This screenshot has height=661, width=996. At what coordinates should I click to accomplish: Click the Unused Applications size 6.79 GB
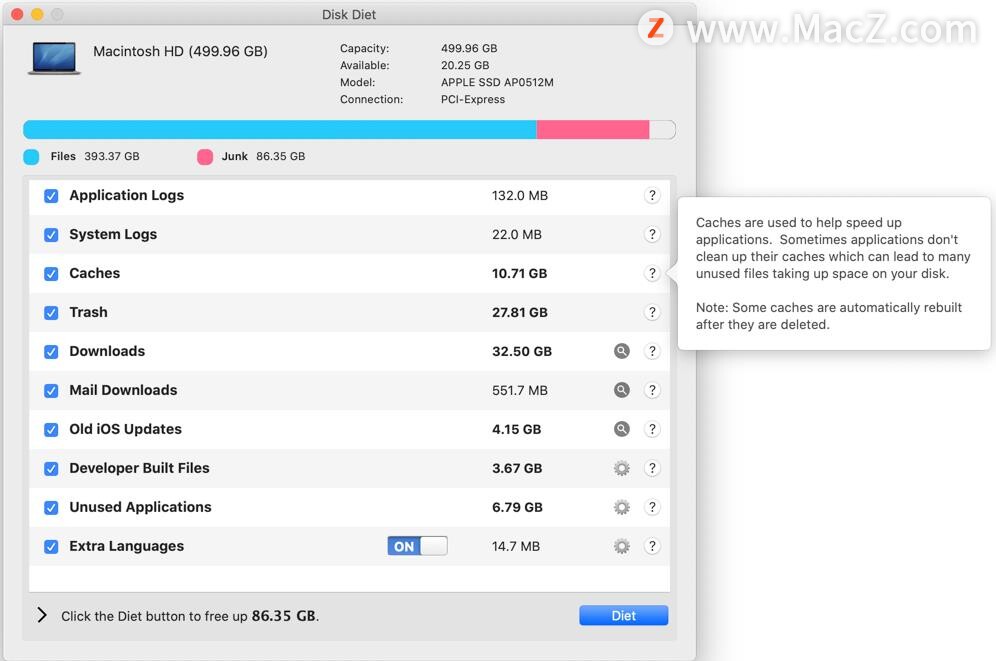pyautogui.click(x=517, y=507)
